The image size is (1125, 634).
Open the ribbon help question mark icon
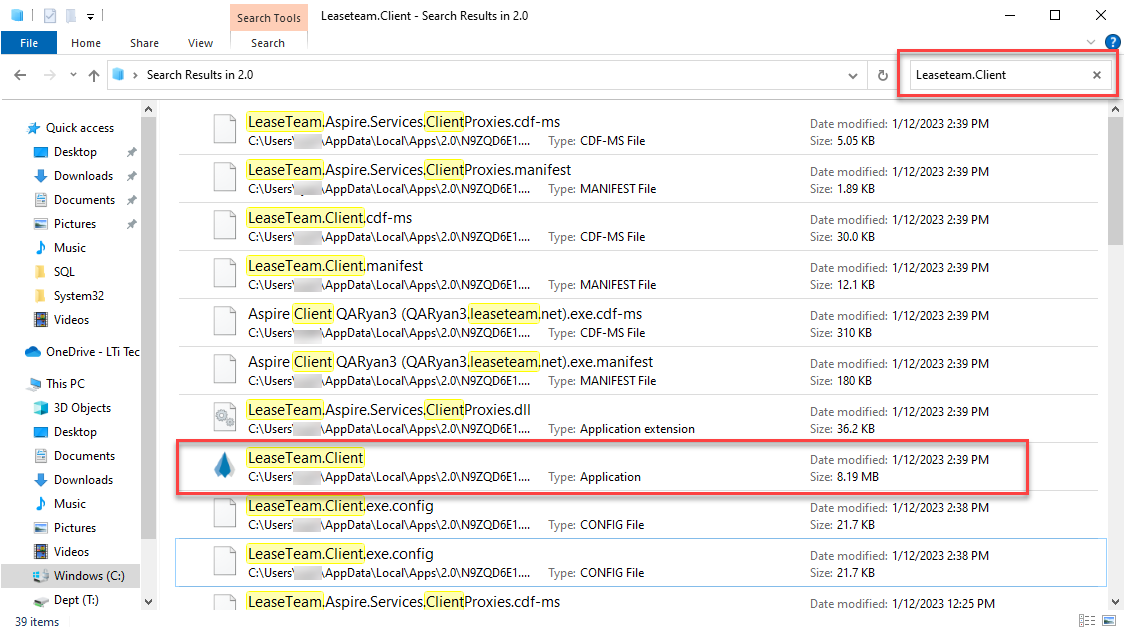pos(1112,42)
